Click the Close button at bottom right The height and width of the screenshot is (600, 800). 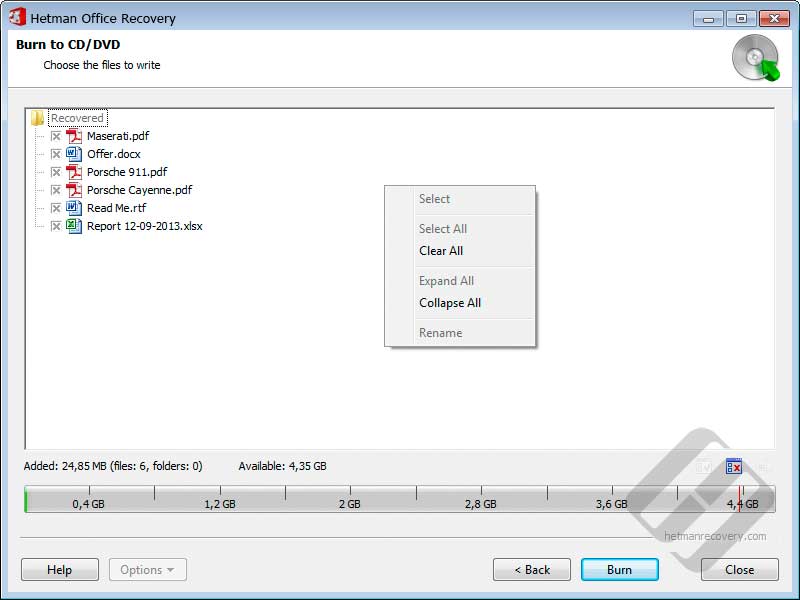click(x=739, y=569)
